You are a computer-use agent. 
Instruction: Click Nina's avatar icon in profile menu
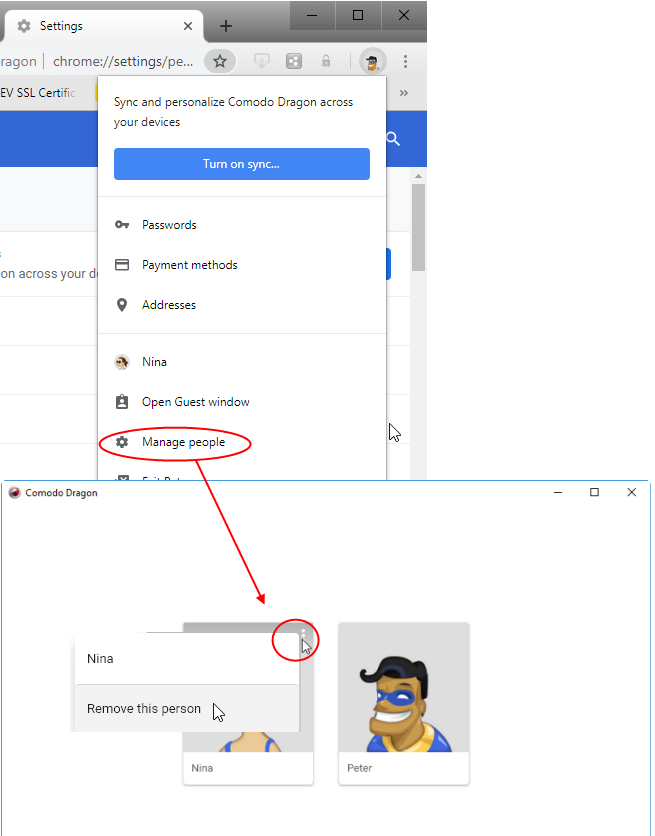tap(122, 363)
